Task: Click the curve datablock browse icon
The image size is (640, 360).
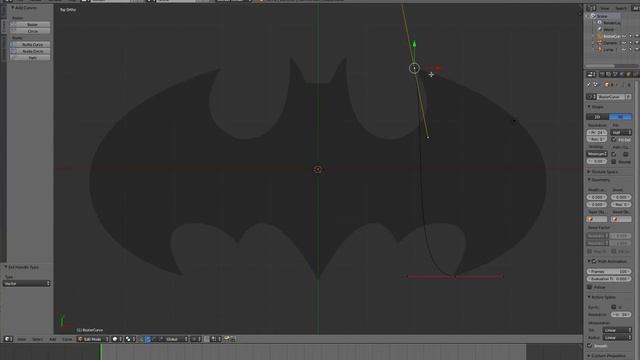Action: tap(591, 97)
